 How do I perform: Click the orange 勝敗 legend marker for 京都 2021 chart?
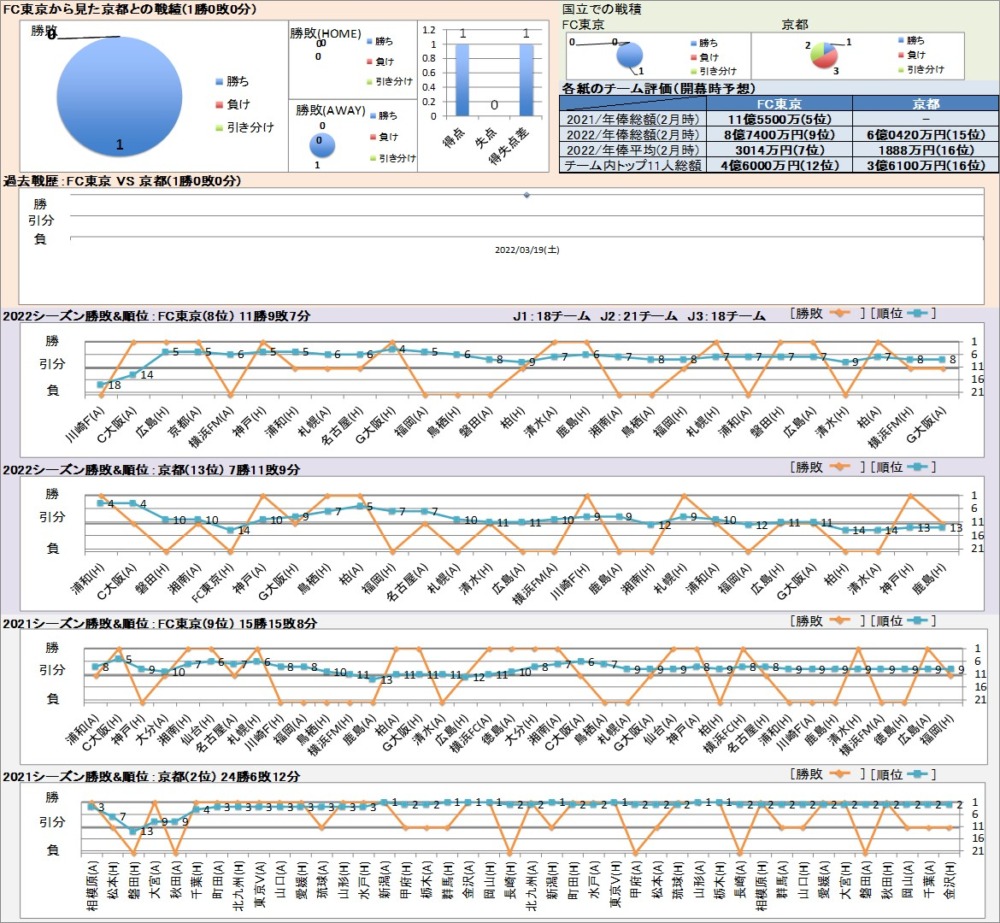tap(839, 774)
